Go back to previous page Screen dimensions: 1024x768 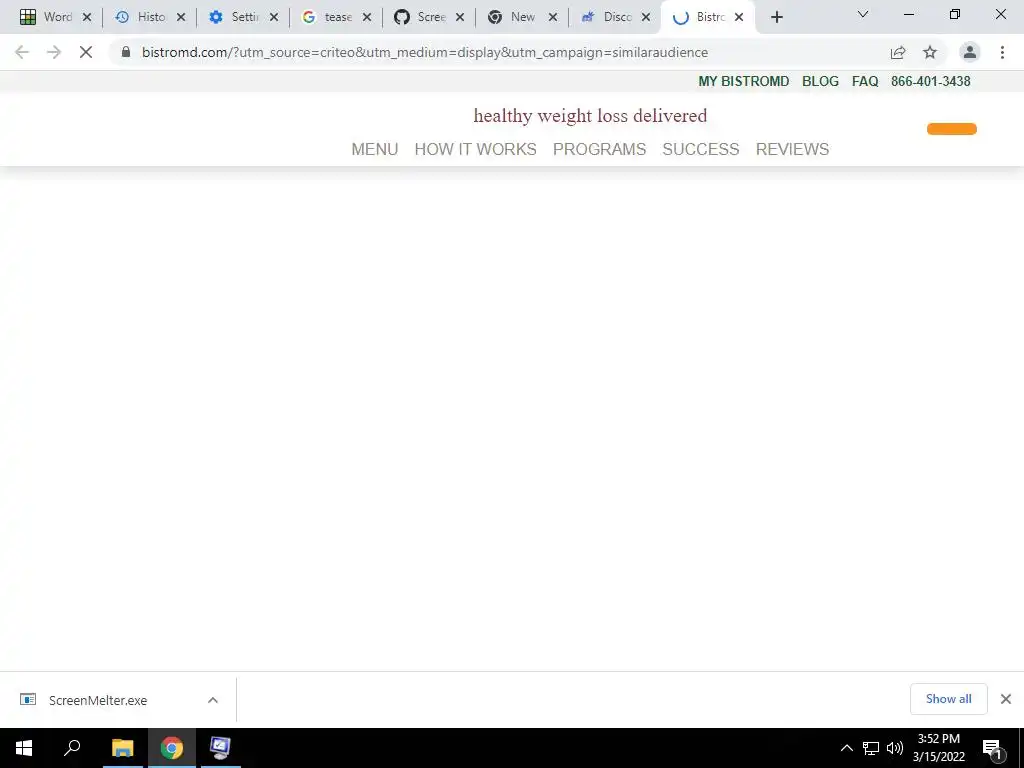point(22,52)
